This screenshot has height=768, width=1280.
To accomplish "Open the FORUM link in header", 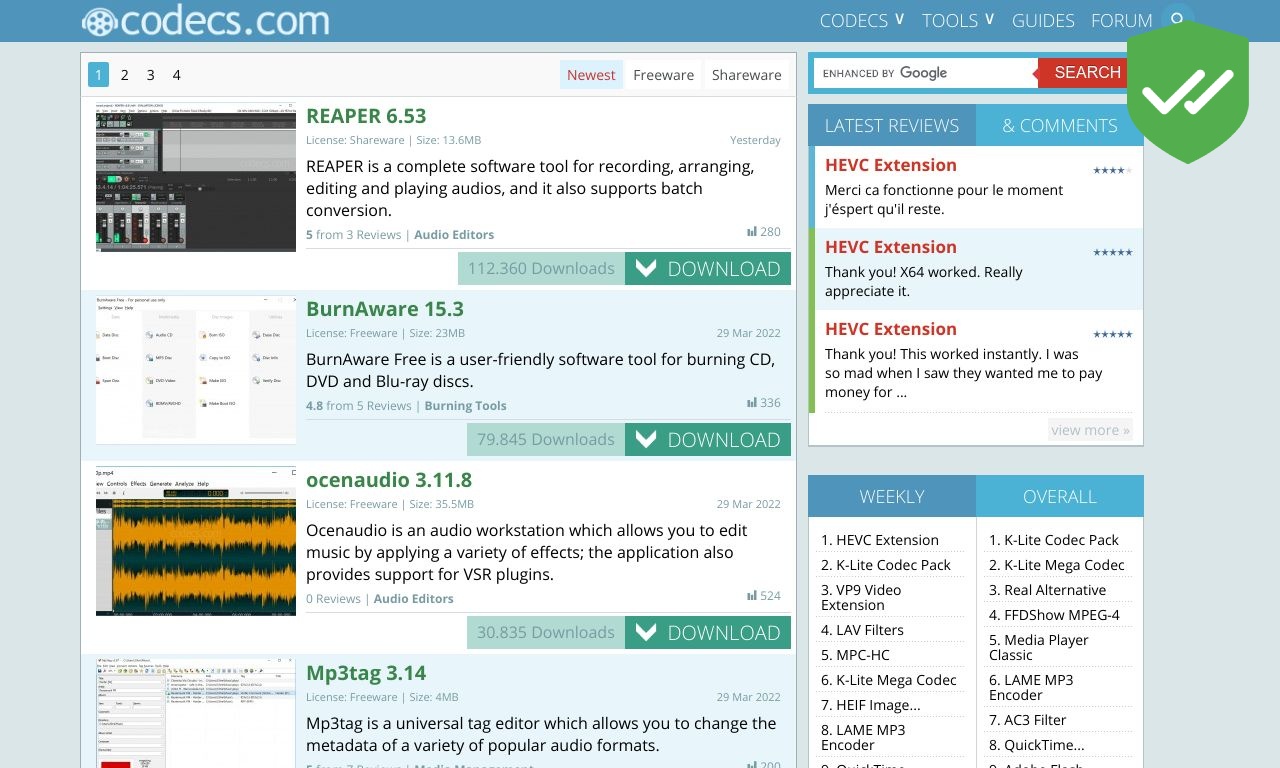I will tap(1122, 20).
